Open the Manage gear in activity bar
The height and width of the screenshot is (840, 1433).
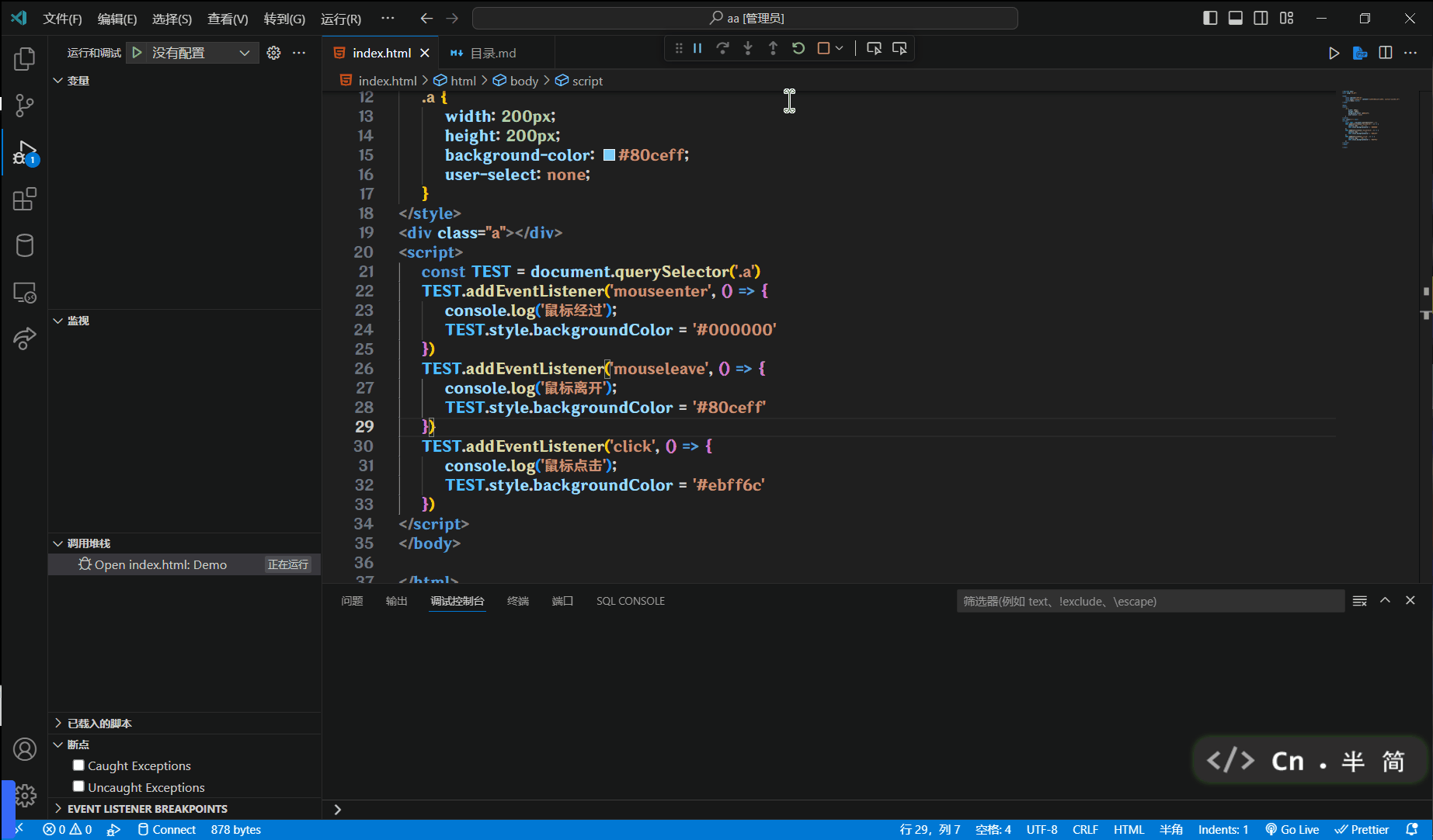coord(25,796)
